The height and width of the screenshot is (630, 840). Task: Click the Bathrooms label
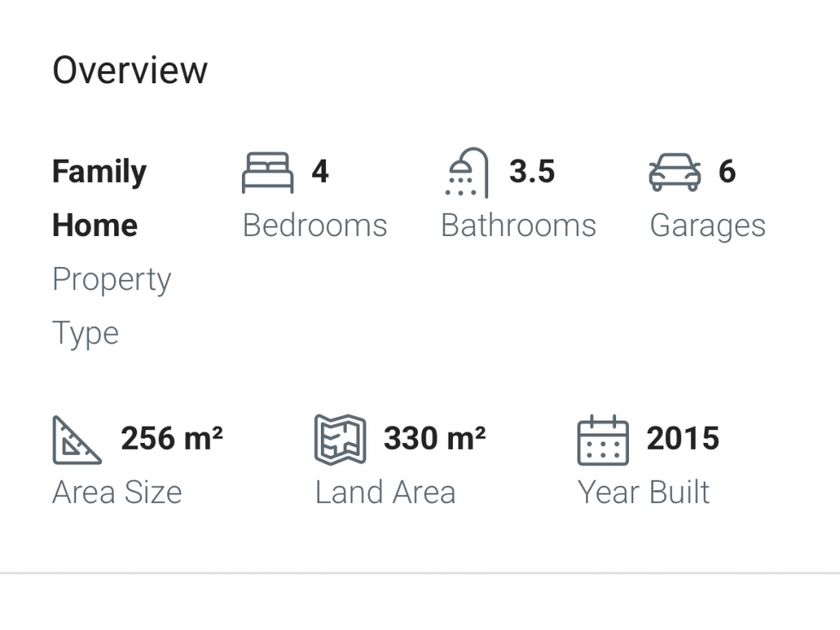coord(518,225)
